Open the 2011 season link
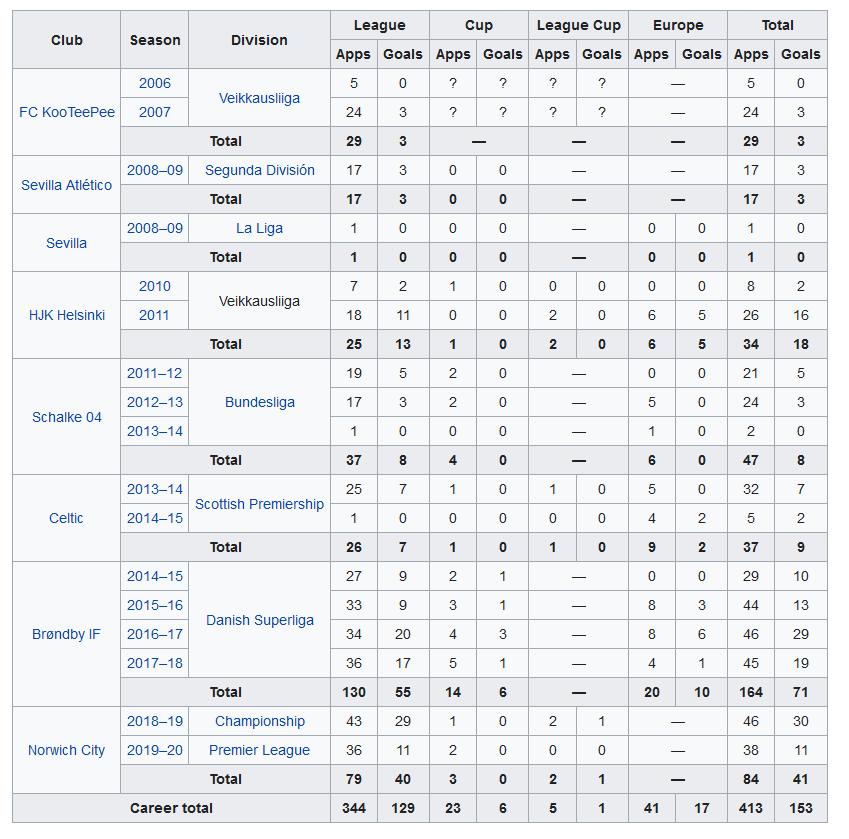849x839 pixels. tap(154, 315)
